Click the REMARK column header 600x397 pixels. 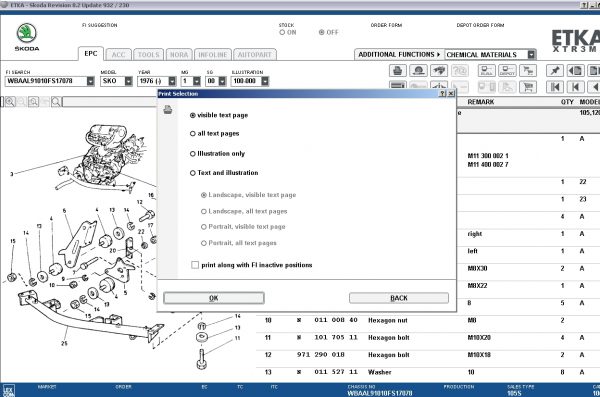(x=481, y=102)
